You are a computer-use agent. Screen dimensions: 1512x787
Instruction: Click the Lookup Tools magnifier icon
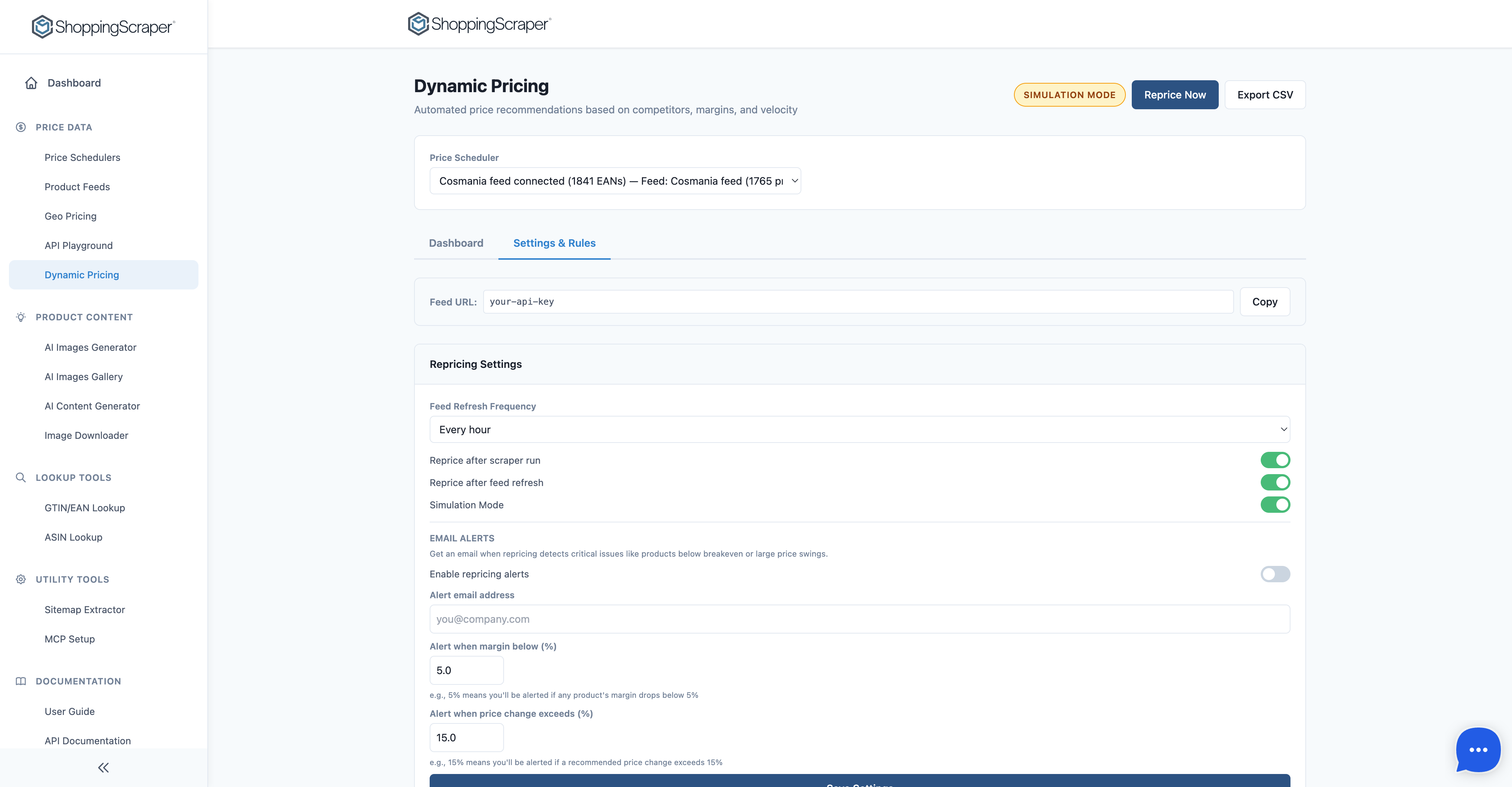point(20,477)
